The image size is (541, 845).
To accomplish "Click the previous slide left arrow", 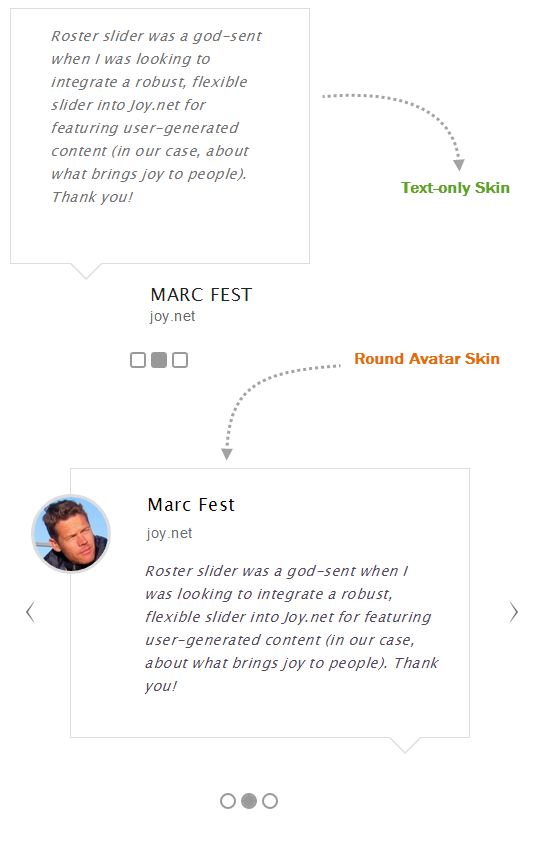I will tap(30, 612).
